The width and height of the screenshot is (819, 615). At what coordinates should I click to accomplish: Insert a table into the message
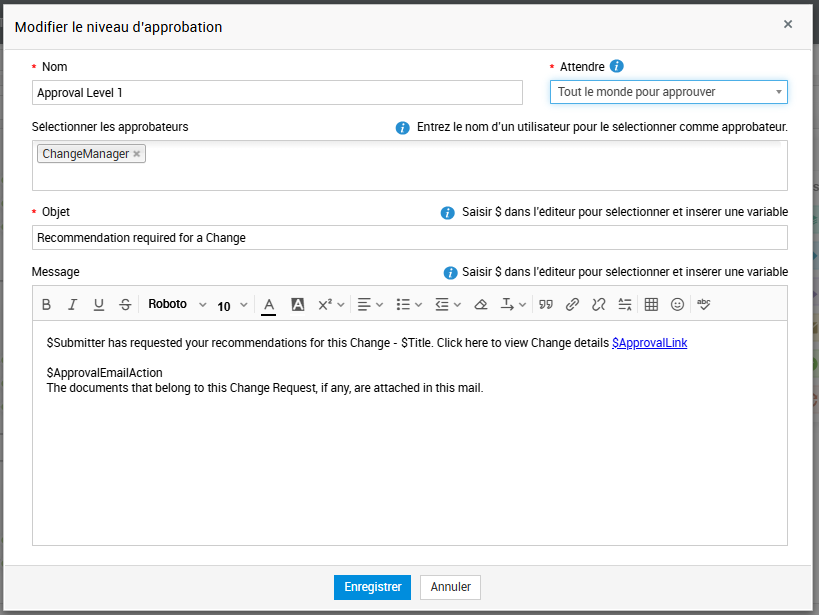pyautogui.click(x=651, y=305)
